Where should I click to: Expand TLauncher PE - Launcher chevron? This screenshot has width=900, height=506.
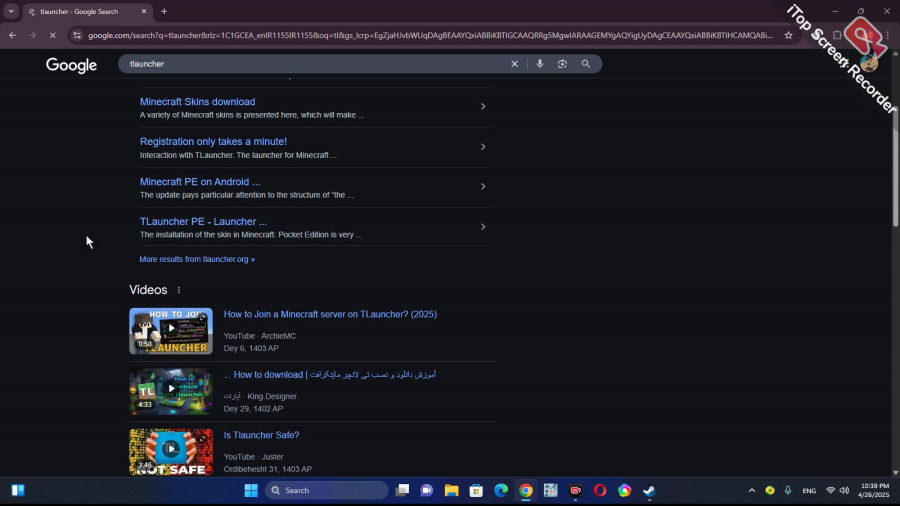(x=483, y=227)
